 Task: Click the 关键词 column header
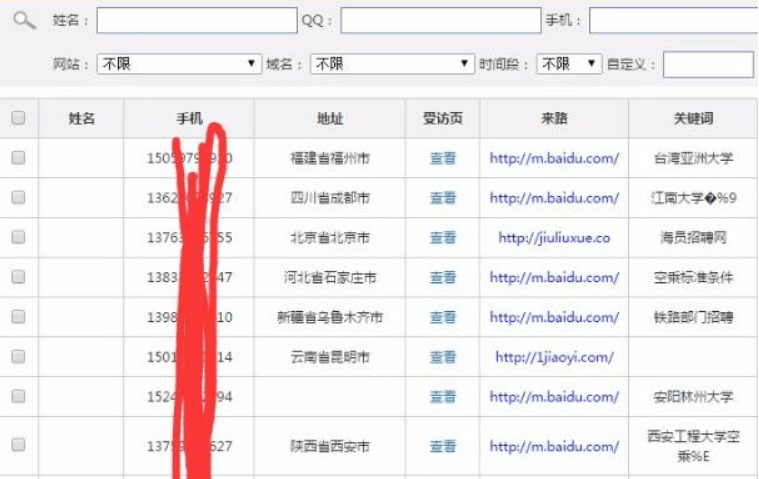[694, 118]
